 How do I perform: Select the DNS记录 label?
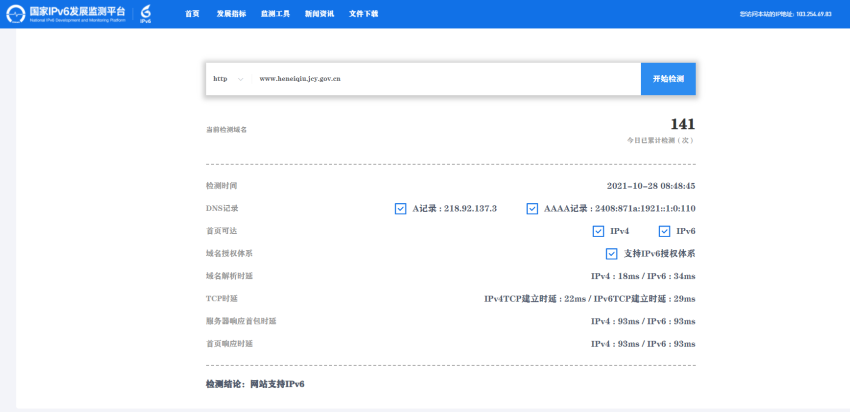(222, 209)
